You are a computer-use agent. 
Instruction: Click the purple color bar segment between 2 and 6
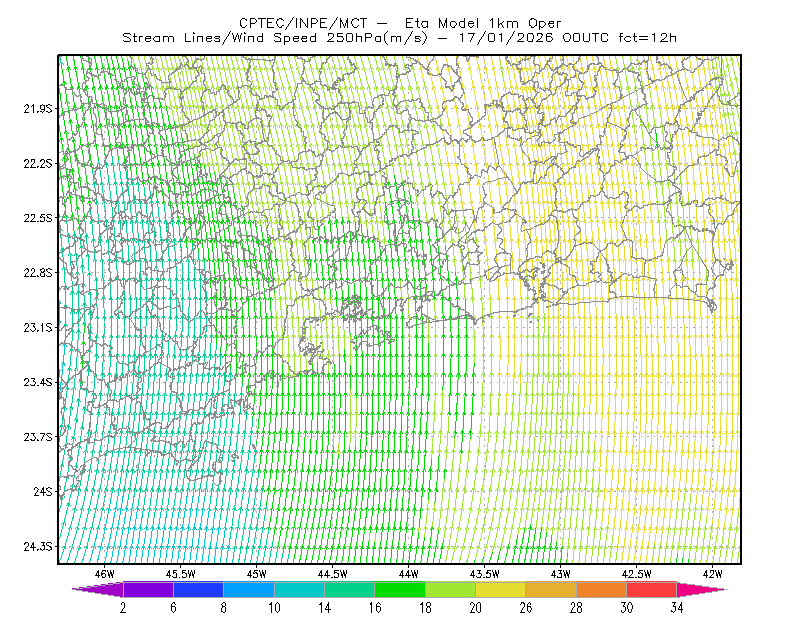148,589
